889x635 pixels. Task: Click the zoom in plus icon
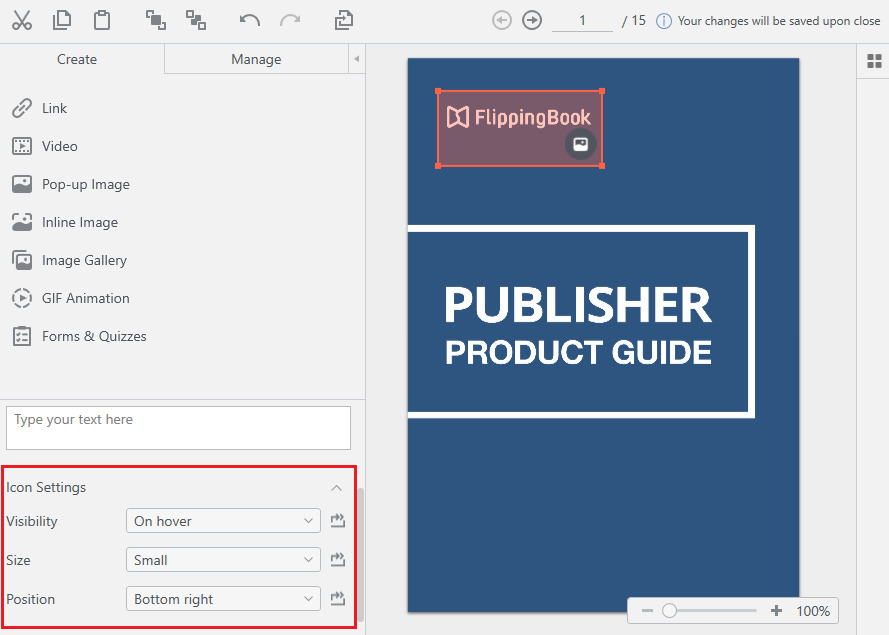coord(776,611)
